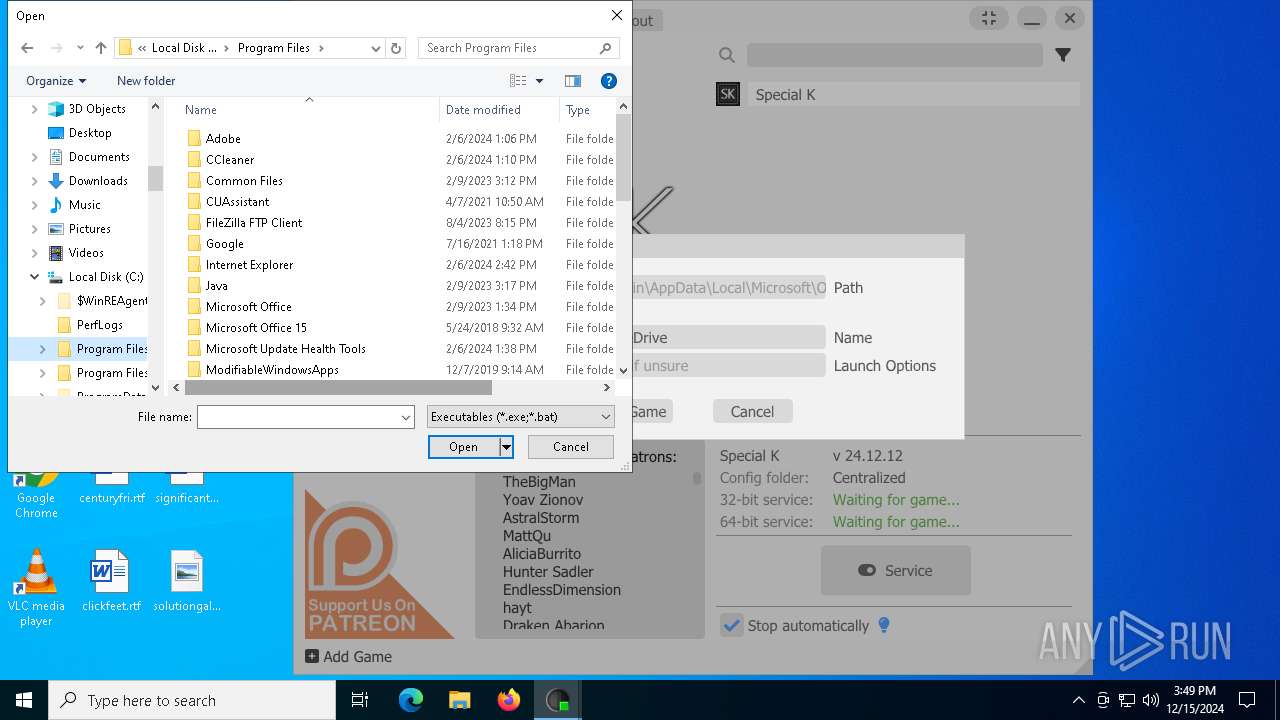1280x720 pixels.
Task: Open Firefox from taskbar
Action: click(x=509, y=700)
